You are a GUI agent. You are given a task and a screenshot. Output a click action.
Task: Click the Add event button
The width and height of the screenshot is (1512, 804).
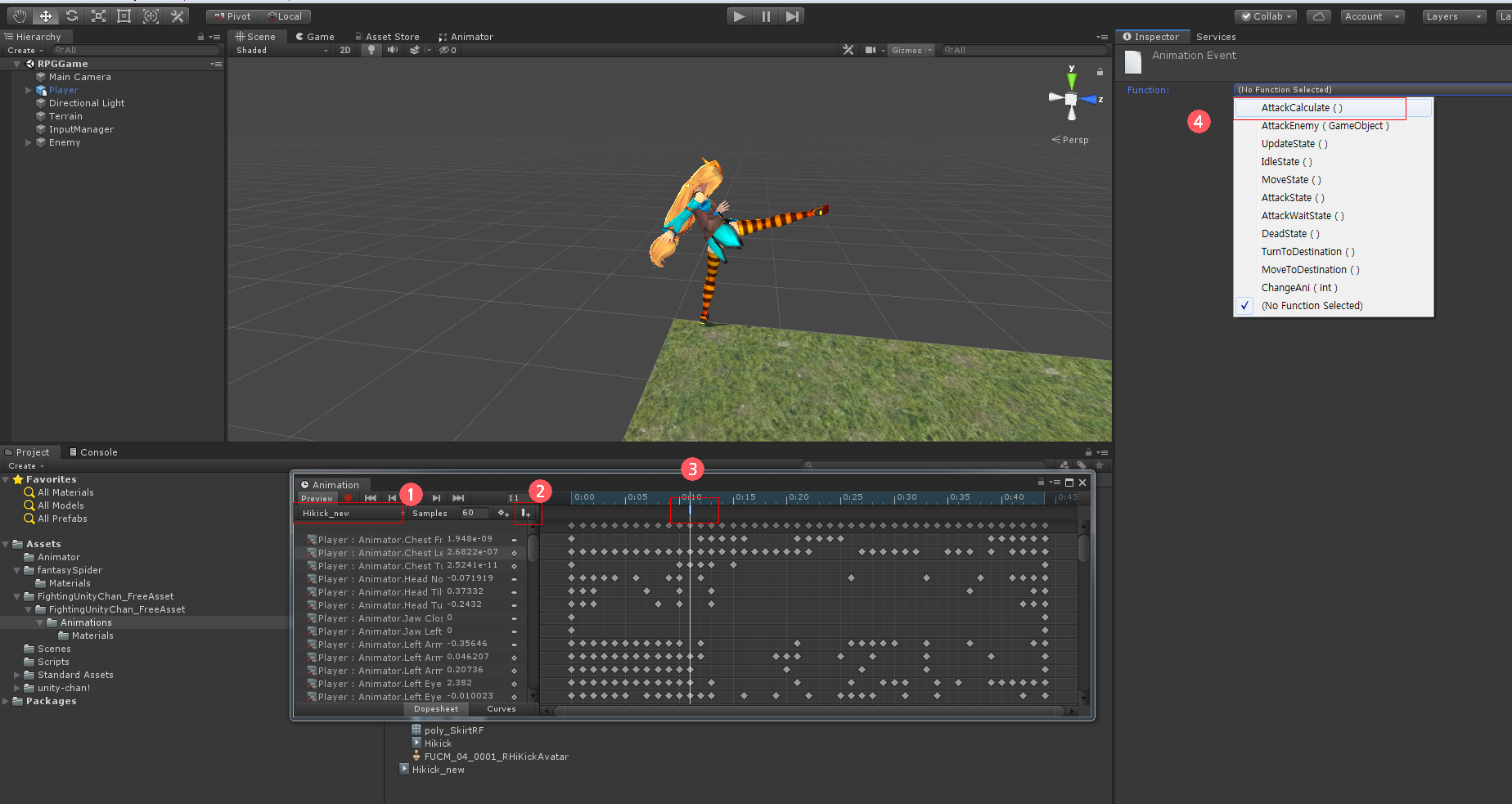click(525, 514)
